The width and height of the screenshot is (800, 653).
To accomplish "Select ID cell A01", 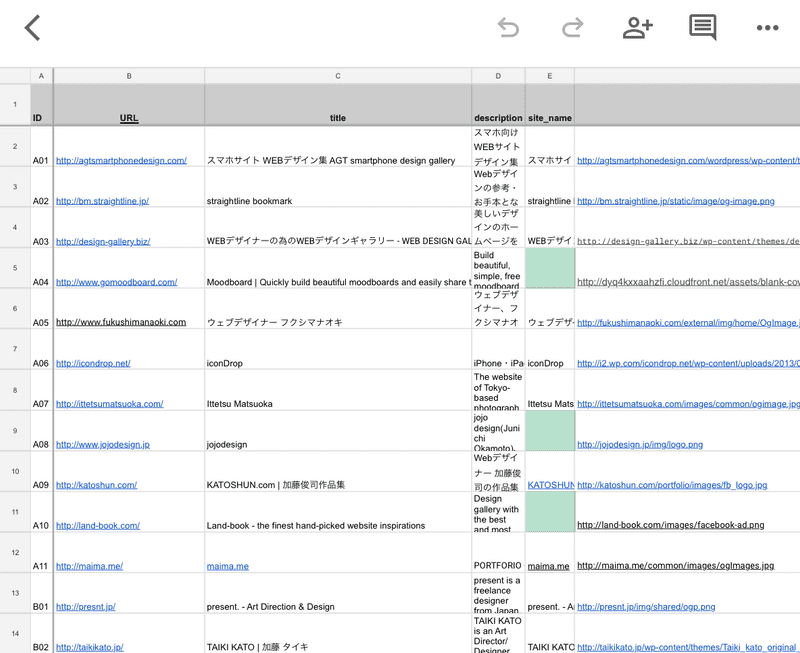I will pyautogui.click(x=41, y=146).
